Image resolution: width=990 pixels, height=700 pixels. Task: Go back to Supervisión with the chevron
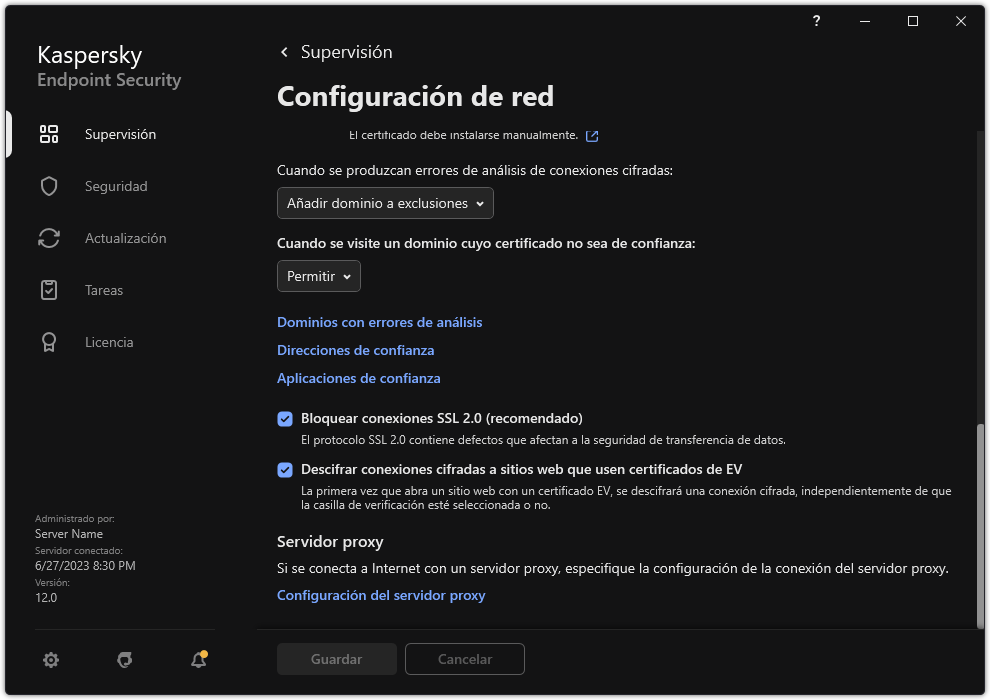(x=283, y=51)
